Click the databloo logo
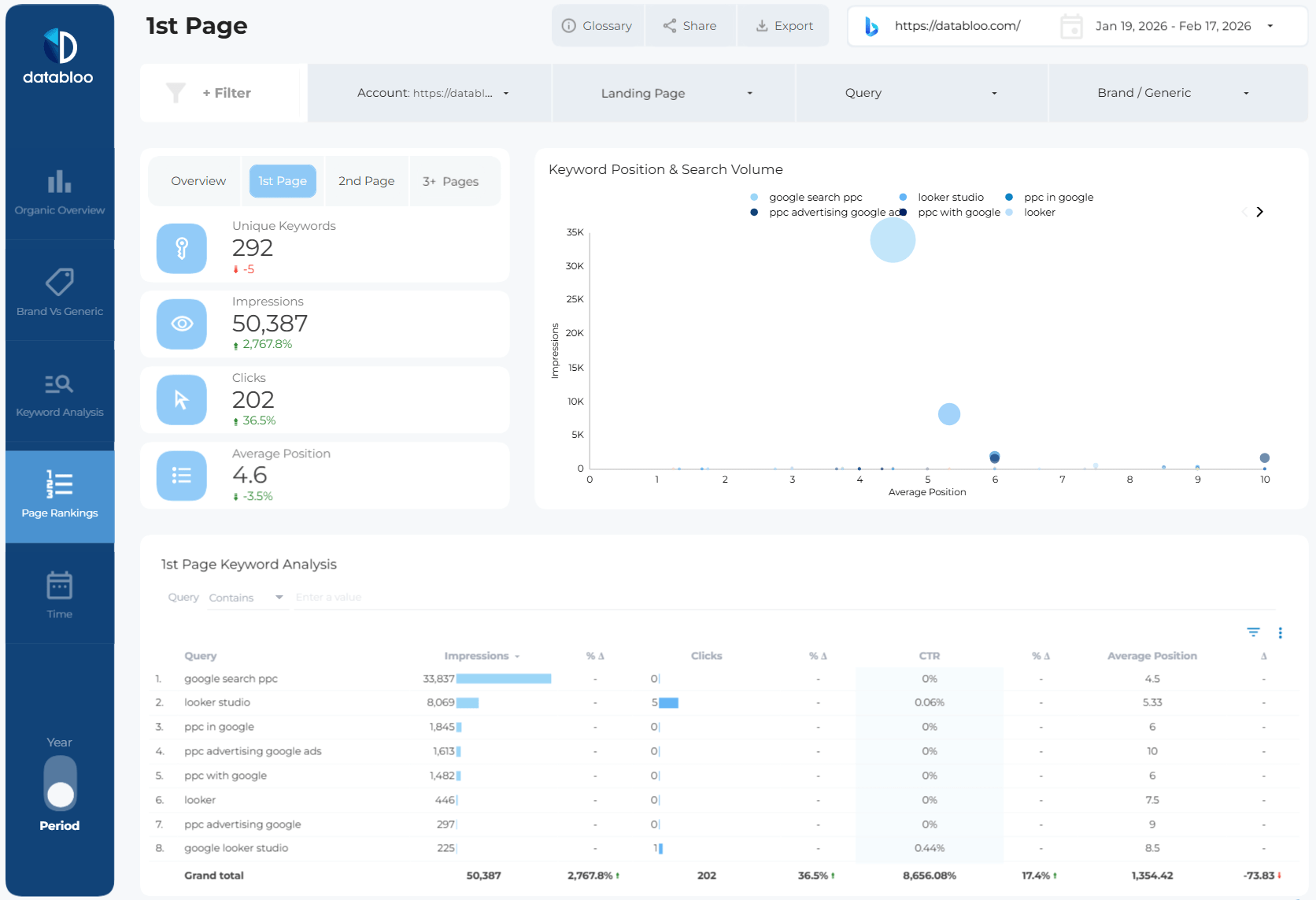The image size is (1316, 900). coord(59,57)
